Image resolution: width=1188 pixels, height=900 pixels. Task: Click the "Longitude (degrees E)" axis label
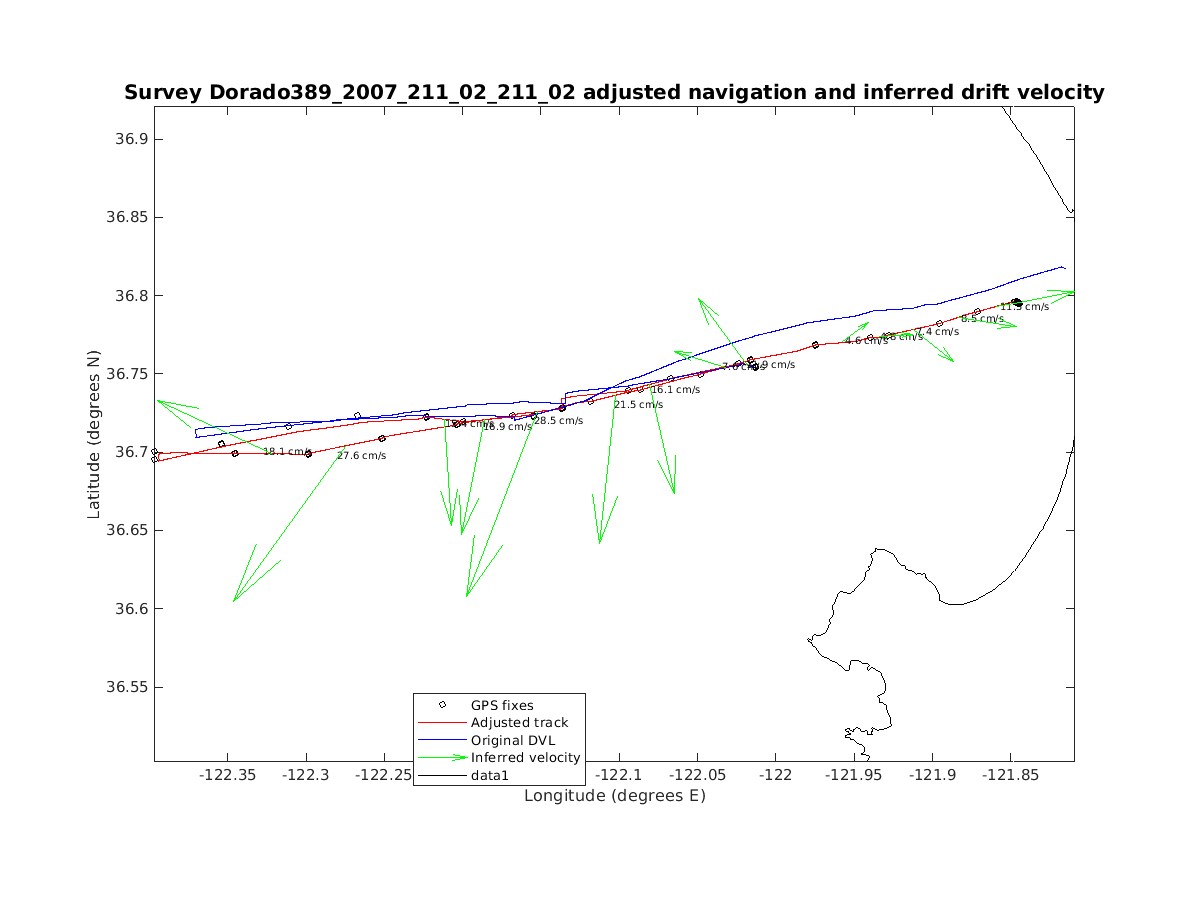614,796
